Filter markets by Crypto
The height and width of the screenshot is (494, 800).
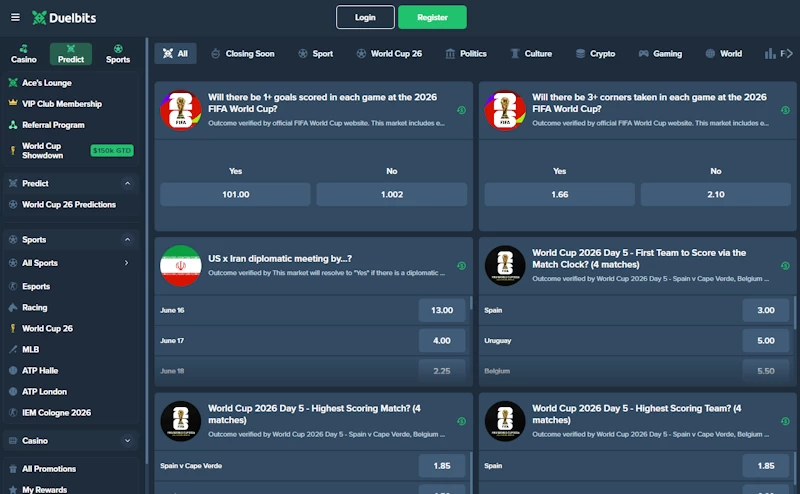click(595, 54)
